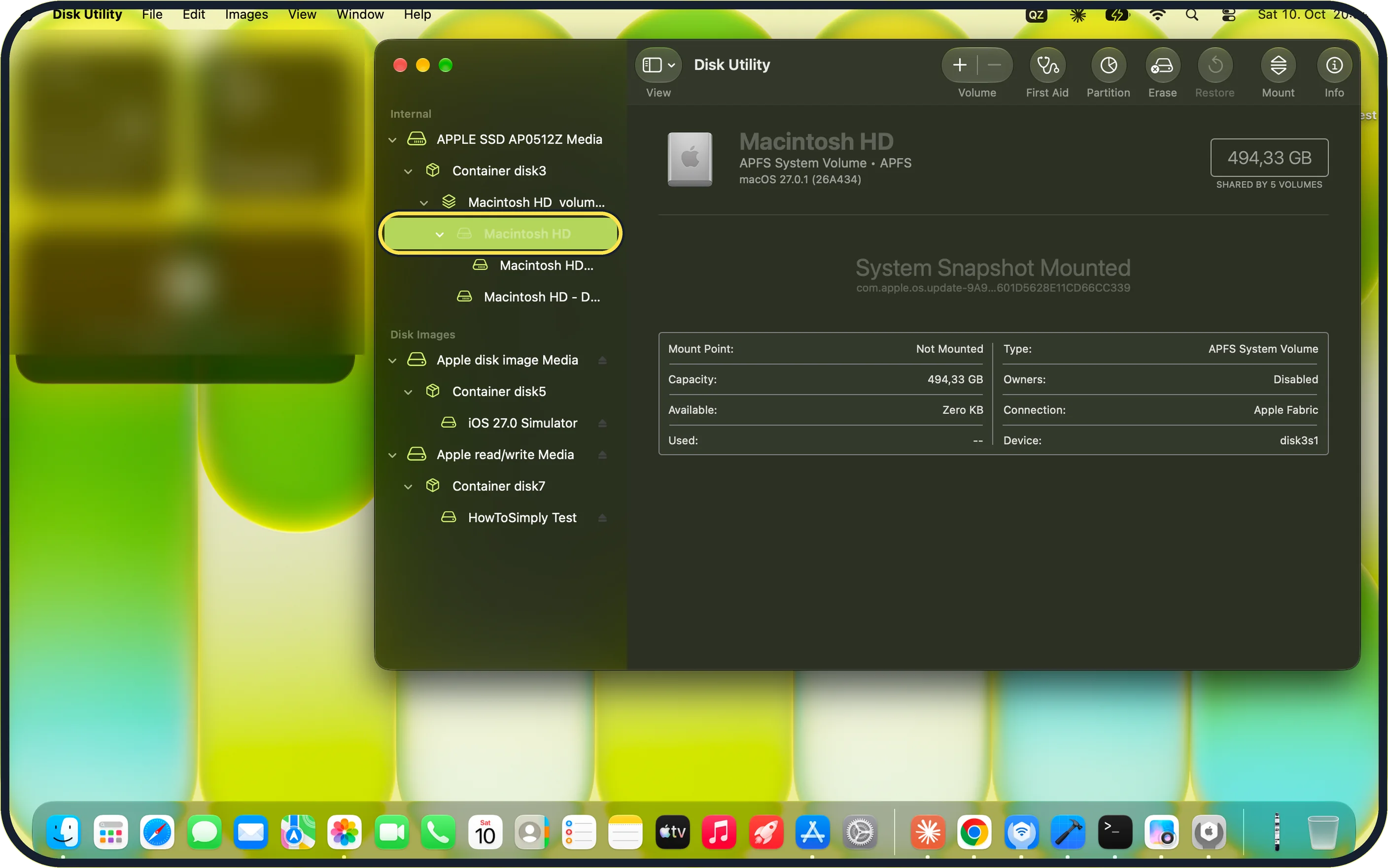Select APPLE SSD AP0512Z Media row
1388x868 pixels.
click(x=500, y=139)
